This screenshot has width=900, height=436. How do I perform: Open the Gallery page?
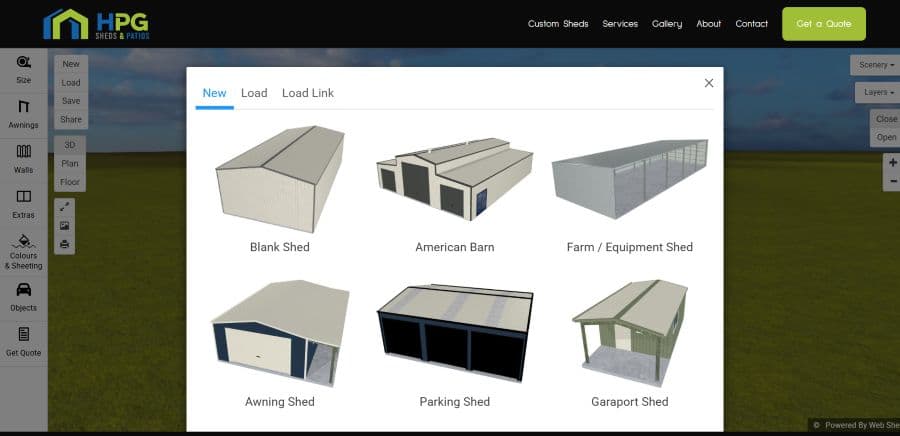pos(667,24)
